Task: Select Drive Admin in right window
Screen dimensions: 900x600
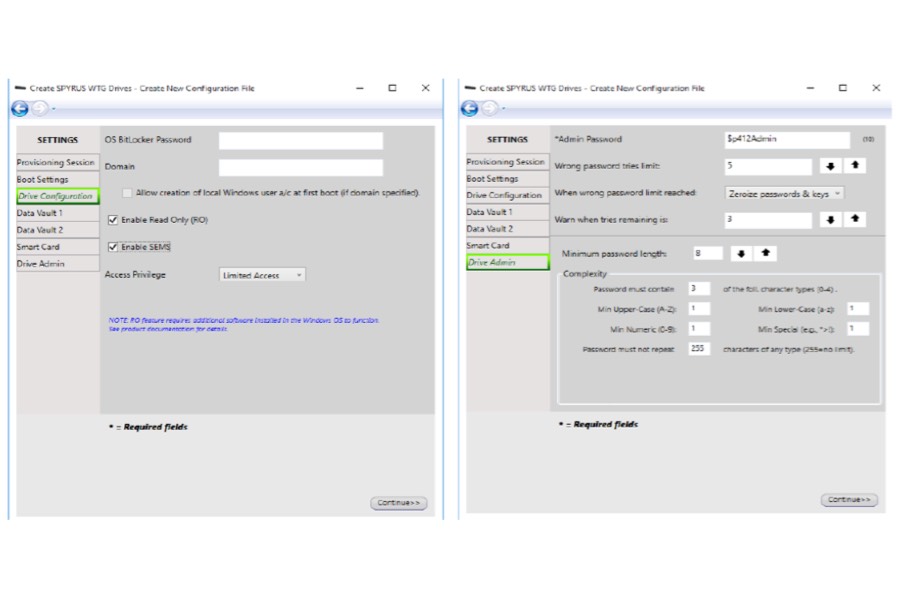Action: pyautogui.click(x=507, y=262)
